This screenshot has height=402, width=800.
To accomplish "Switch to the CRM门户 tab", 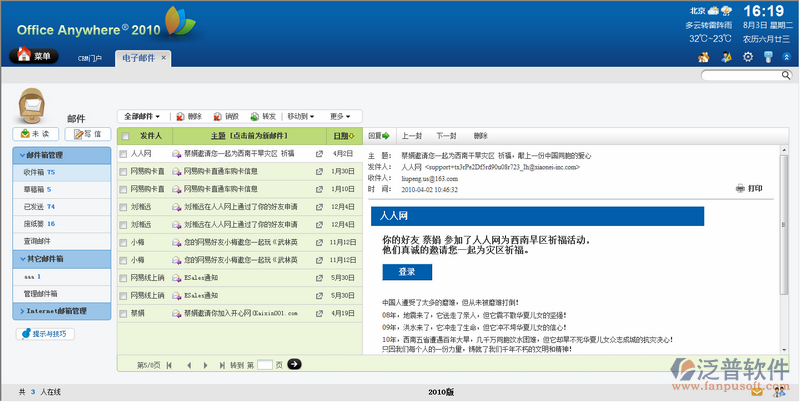I will (90, 58).
